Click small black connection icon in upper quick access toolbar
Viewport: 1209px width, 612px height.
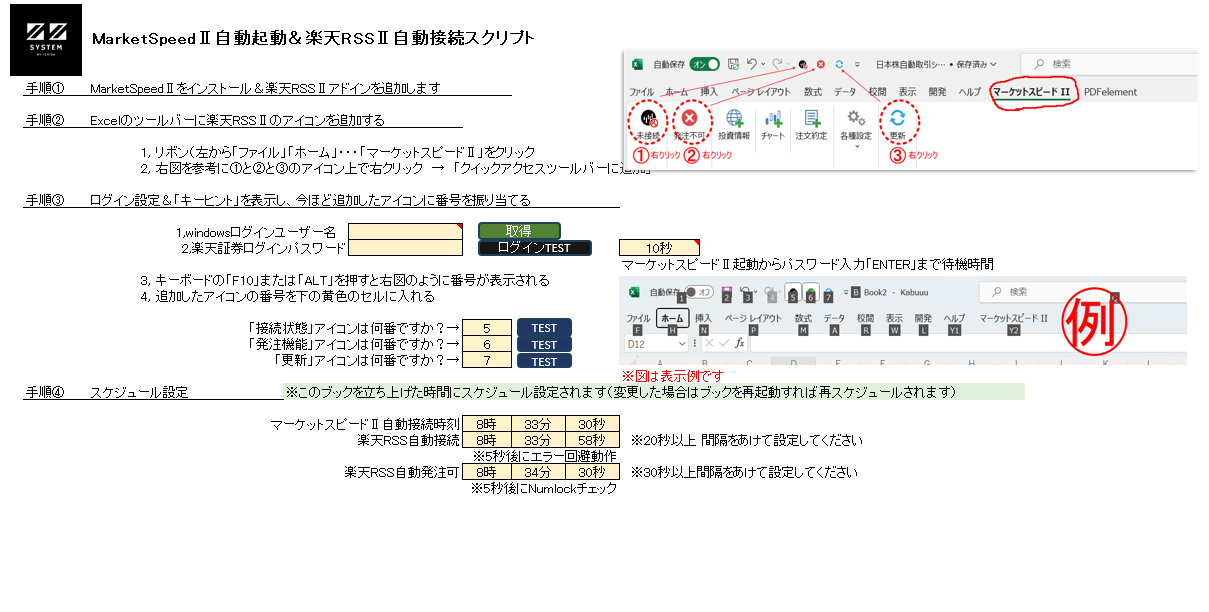[x=803, y=64]
